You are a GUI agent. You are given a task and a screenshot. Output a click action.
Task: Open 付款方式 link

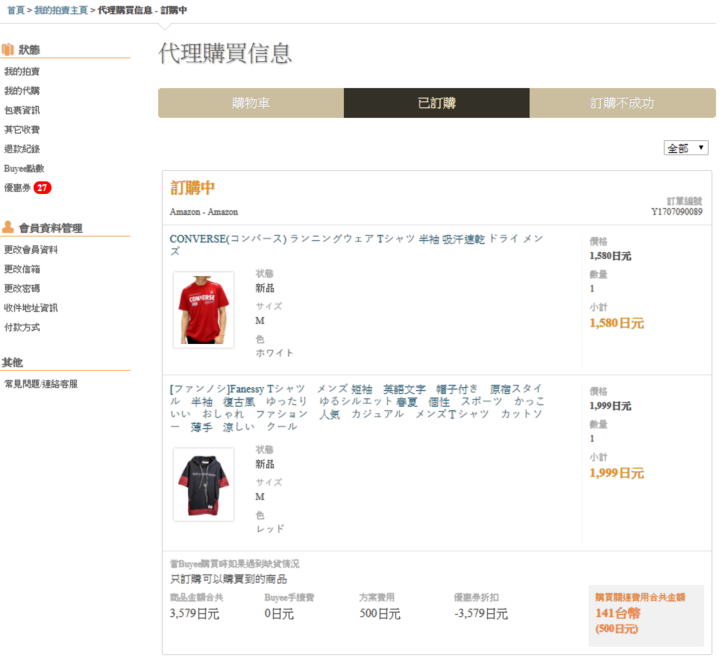[x=22, y=327]
